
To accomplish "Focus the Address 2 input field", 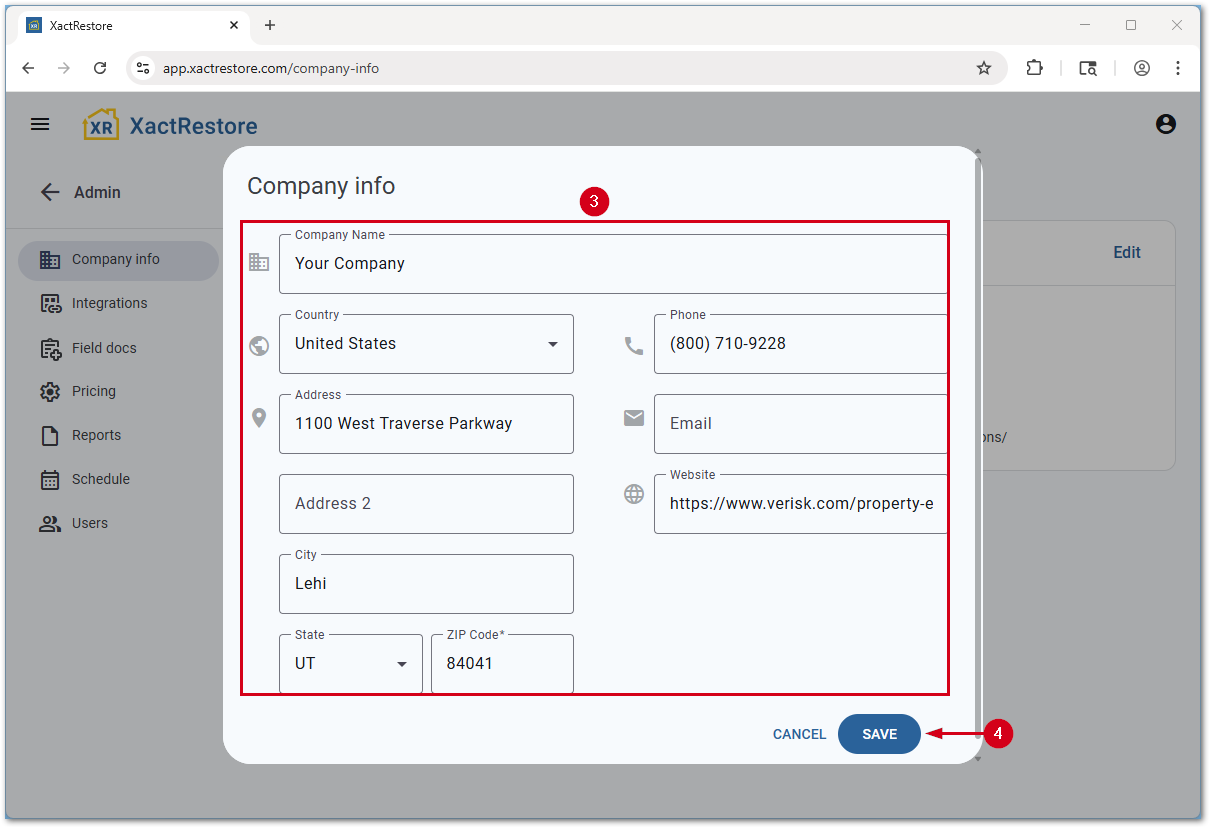I will [426, 504].
